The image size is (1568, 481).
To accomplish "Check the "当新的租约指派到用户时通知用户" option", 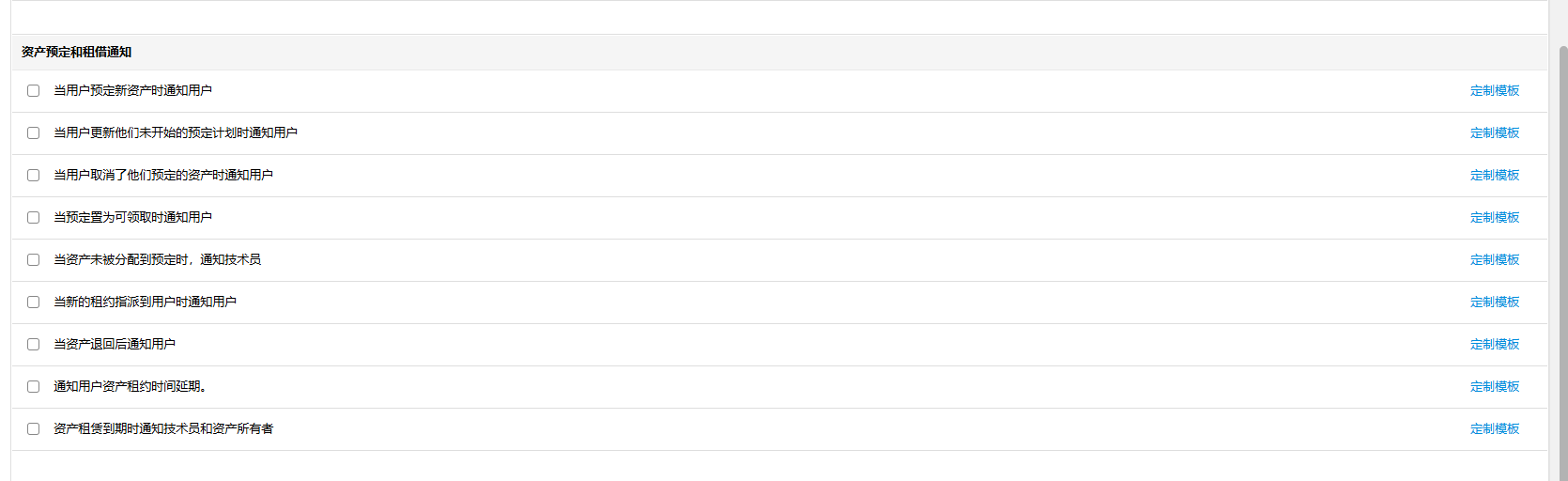I will point(34,303).
